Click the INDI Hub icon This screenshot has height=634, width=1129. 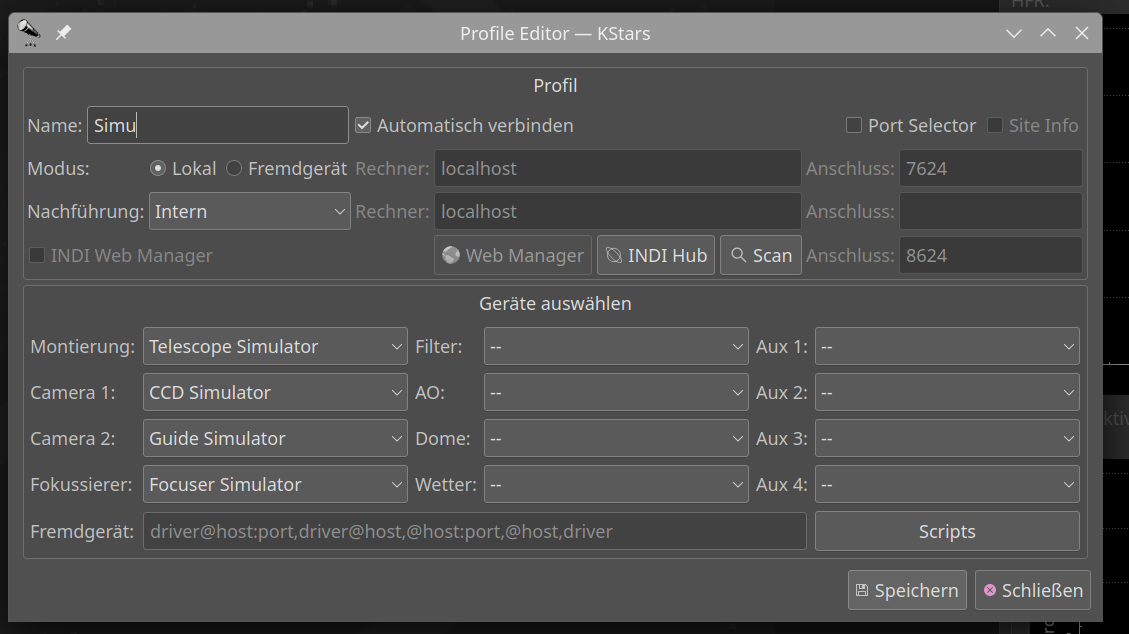(x=613, y=255)
